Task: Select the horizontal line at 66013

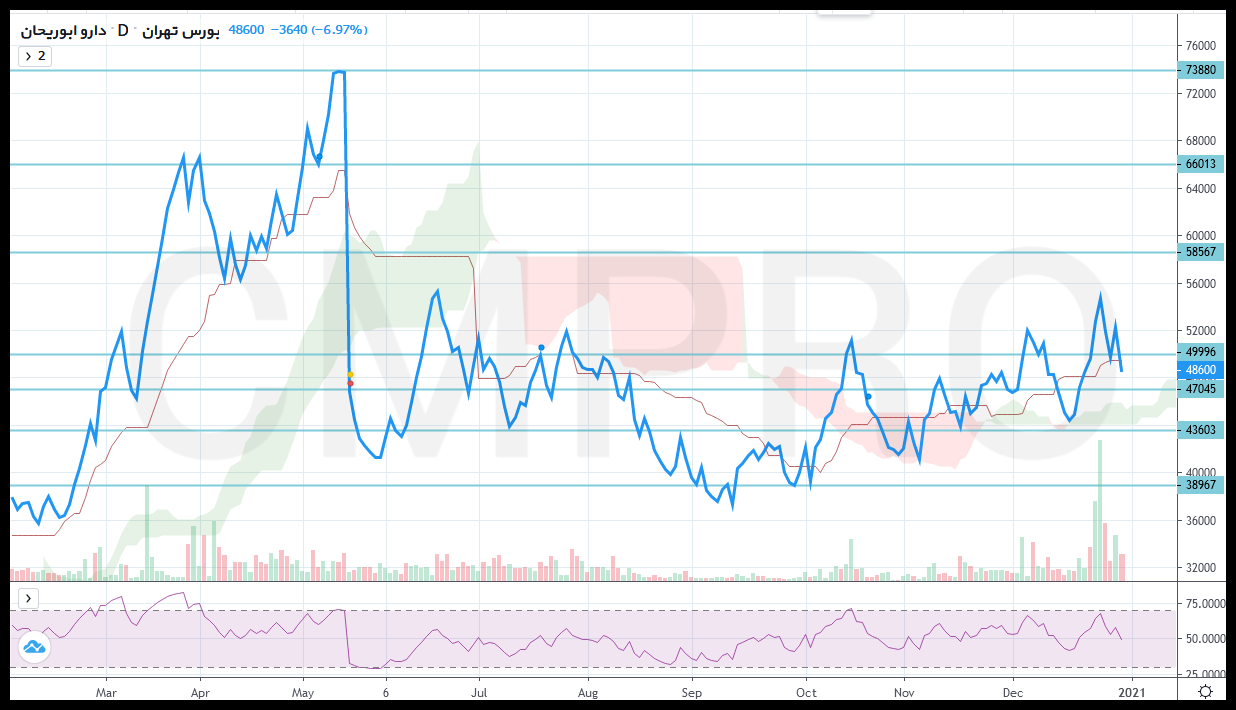Action: pos(592,164)
